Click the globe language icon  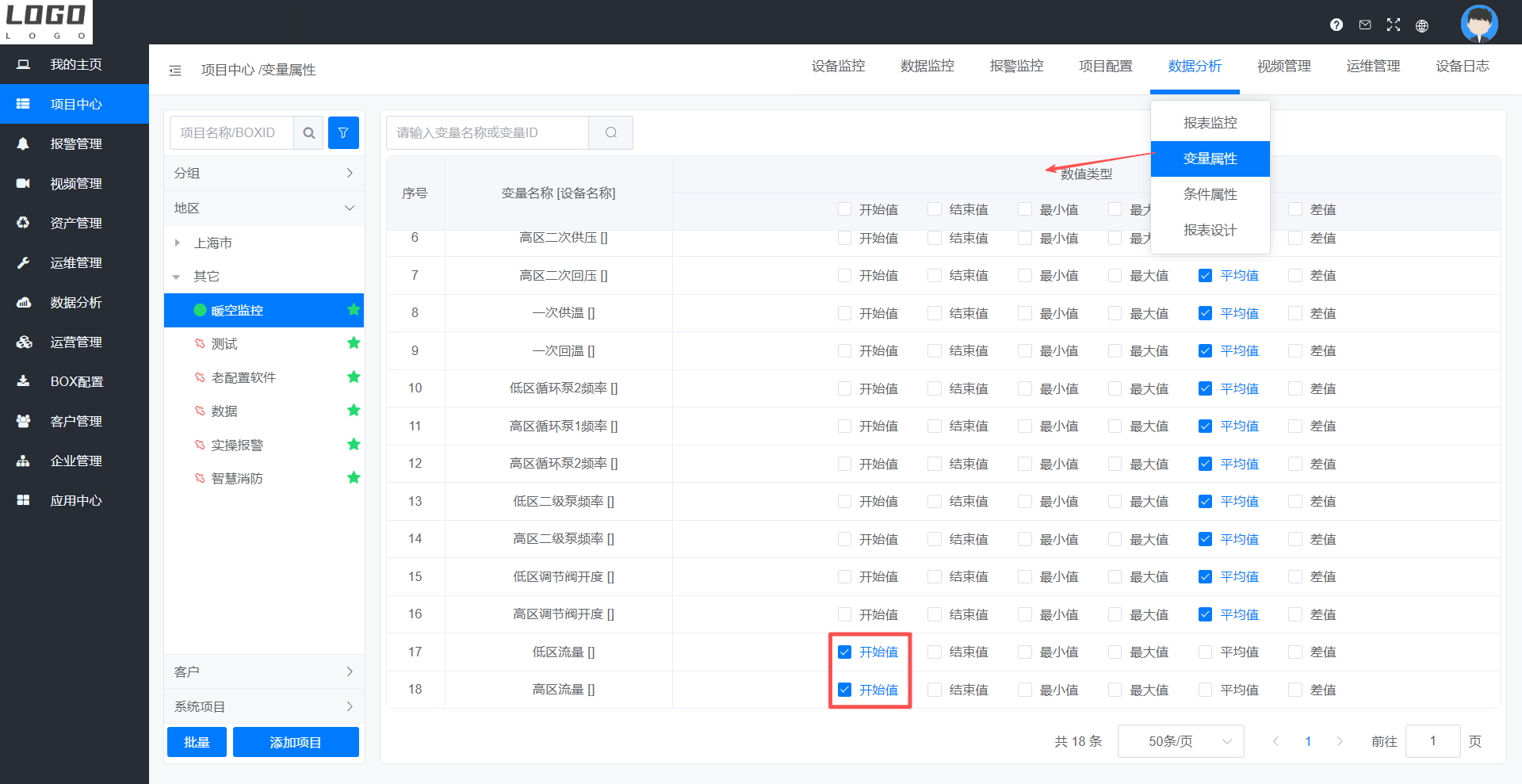[x=1422, y=25]
